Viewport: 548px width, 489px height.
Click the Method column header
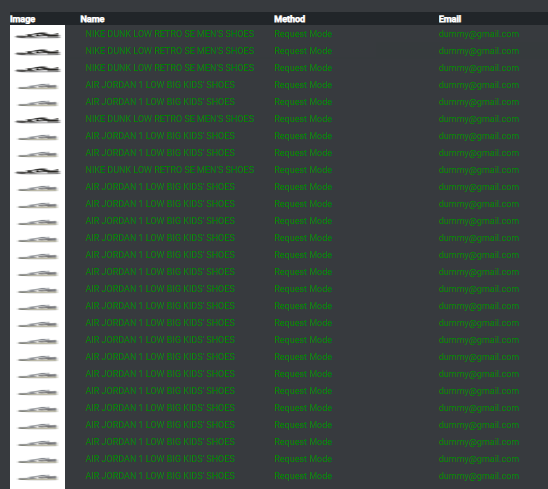[x=289, y=19]
